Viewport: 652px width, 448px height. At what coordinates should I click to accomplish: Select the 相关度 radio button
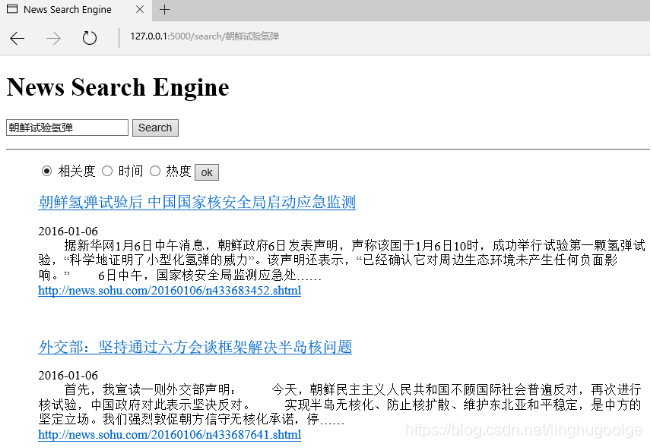47,171
